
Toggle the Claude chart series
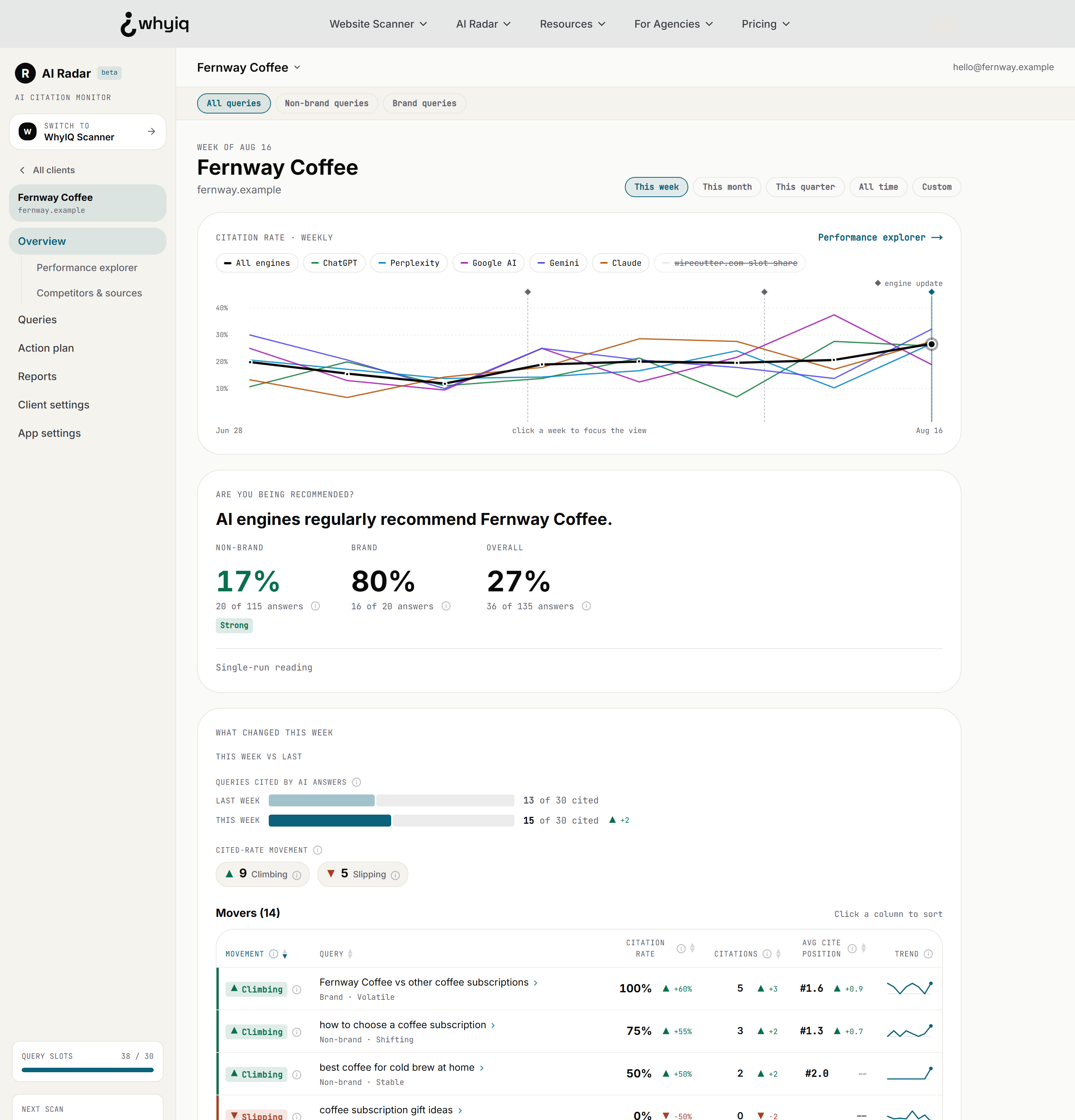[621, 263]
